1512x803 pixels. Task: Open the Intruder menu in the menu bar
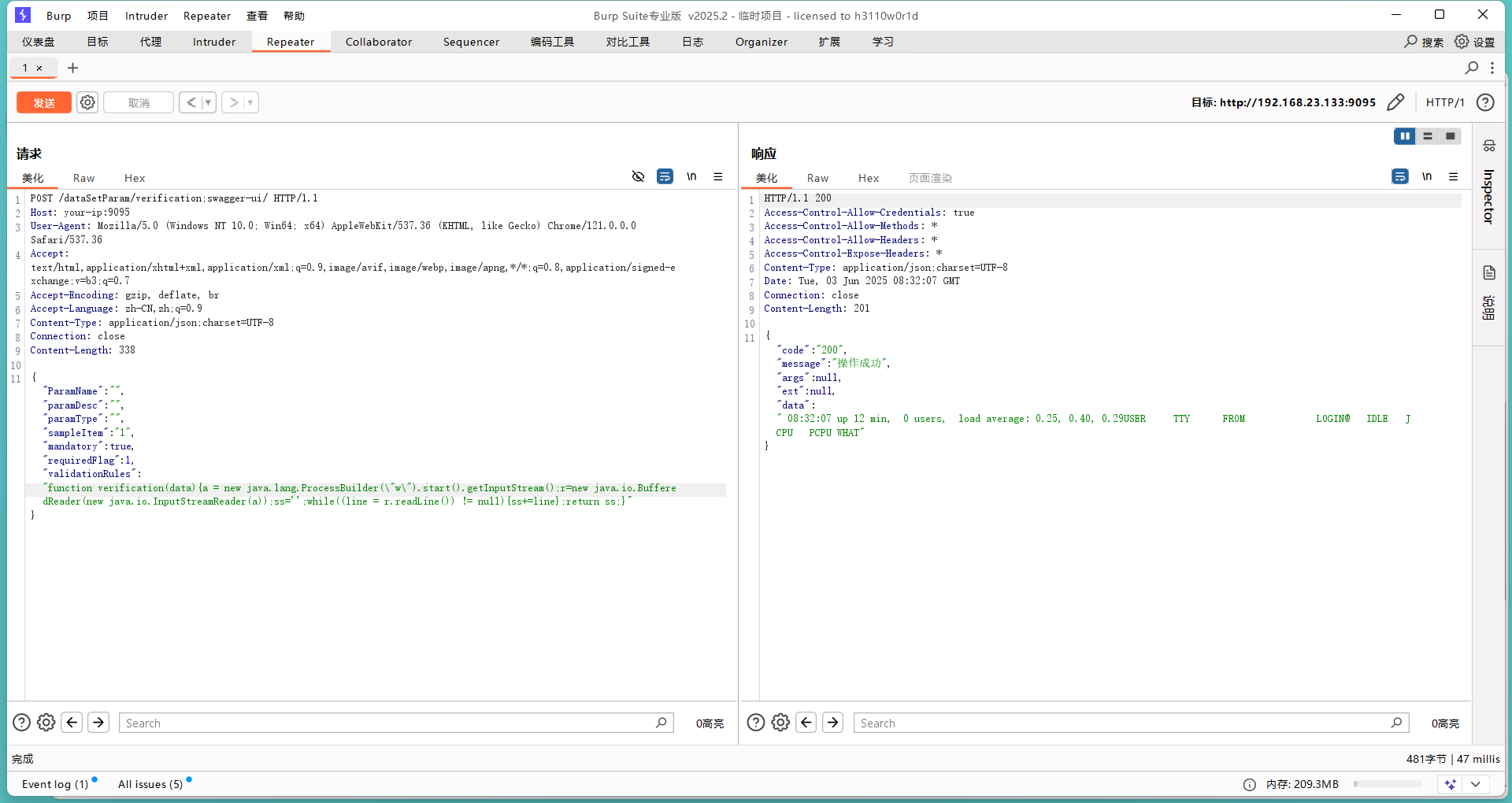146,16
